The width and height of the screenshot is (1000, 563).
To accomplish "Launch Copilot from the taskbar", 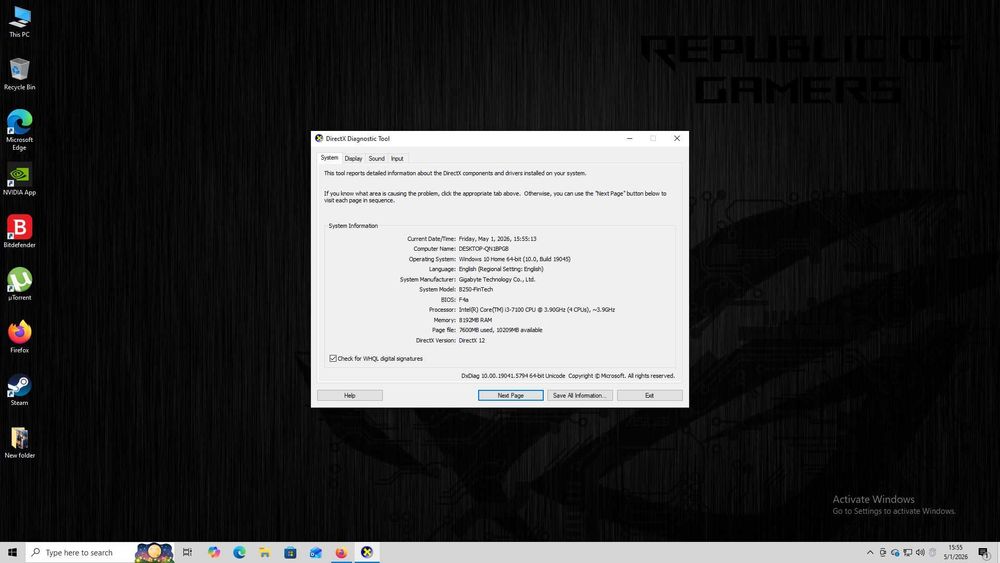I will click(x=214, y=552).
